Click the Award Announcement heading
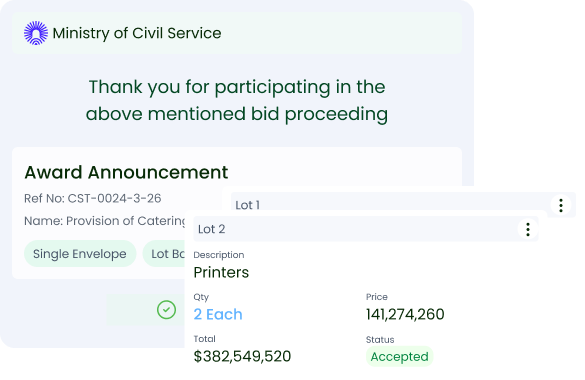This screenshot has height=380, width=585. [126, 172]
